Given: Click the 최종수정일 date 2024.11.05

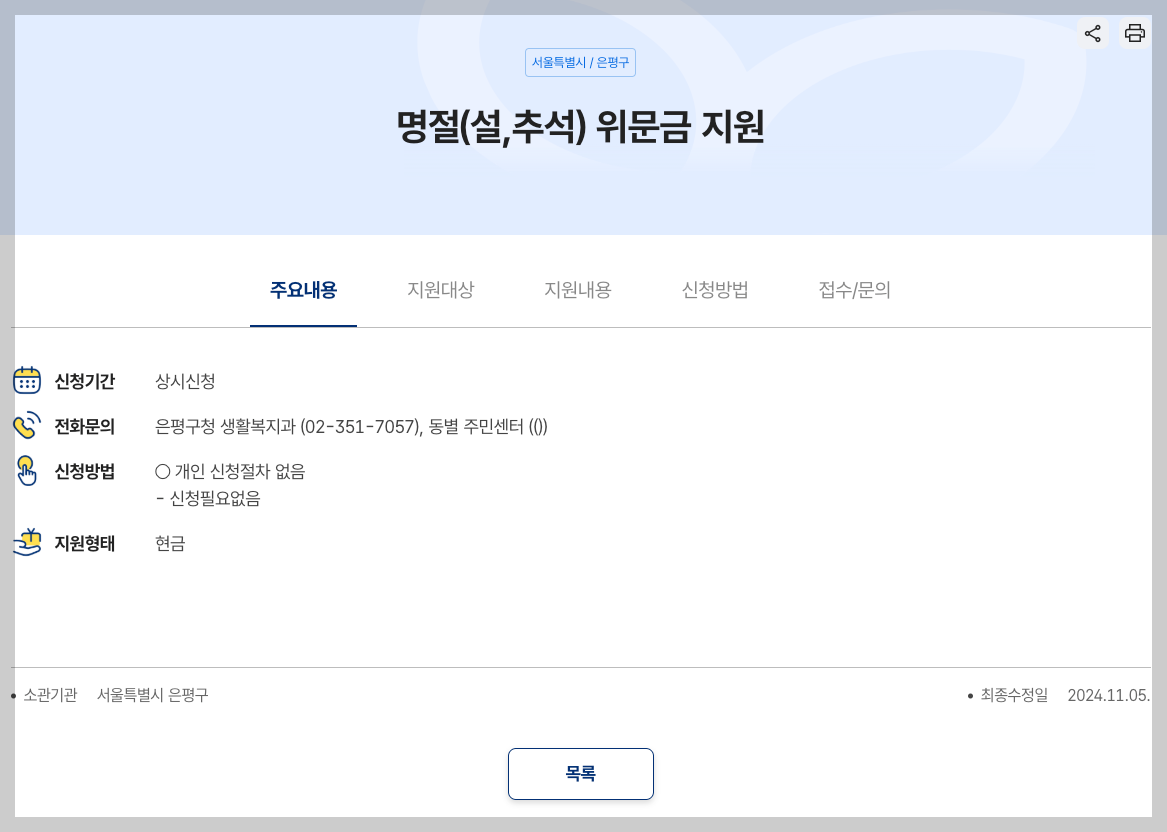Looking at the screenshot, I should 1110,695.
